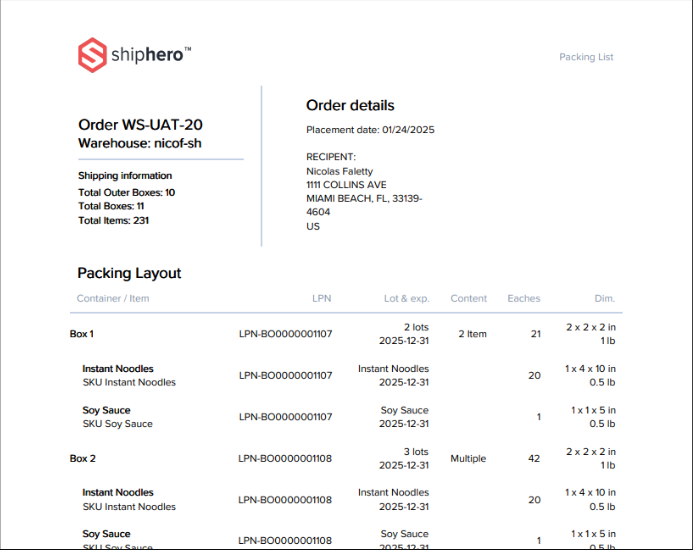Click the ShipHero red hexagon logo icon
This screenshot has height=550, width=693.
tap(92, 55)
